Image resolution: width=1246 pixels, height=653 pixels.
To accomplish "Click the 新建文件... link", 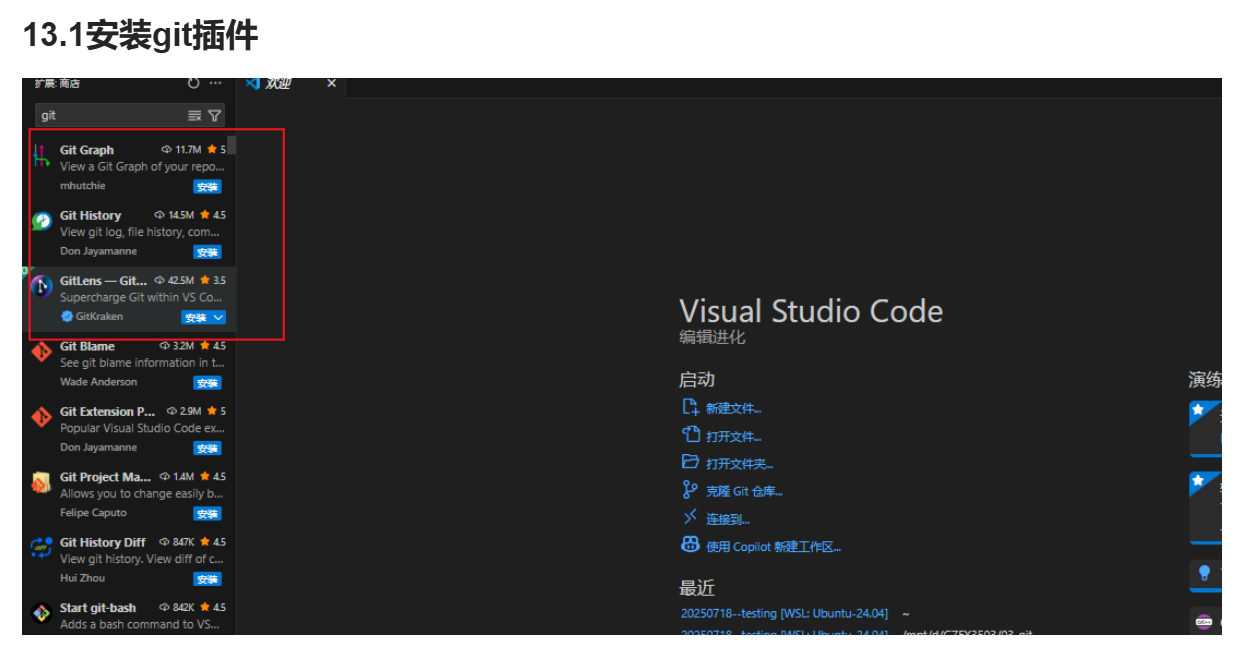I will click(x=733, y=408).
